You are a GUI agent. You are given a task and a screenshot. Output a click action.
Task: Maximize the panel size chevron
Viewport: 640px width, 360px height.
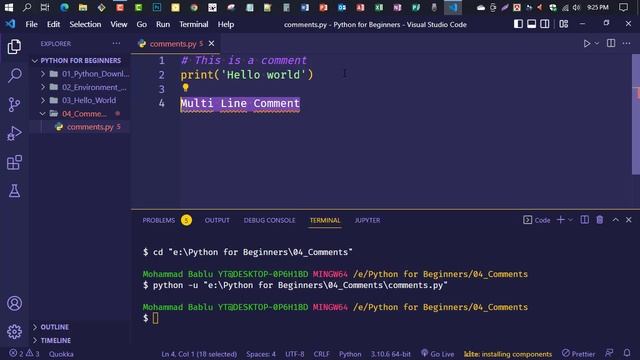click(615, 220)
